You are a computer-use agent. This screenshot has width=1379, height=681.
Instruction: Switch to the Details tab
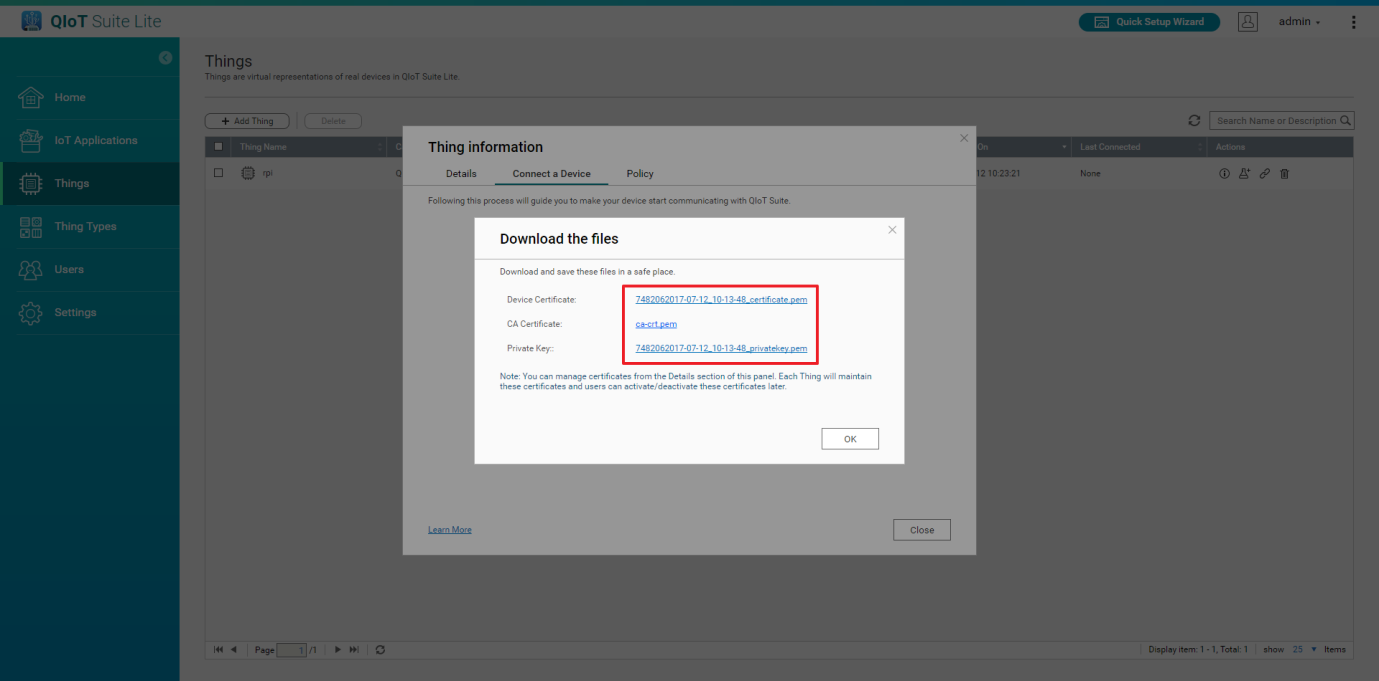461,174
